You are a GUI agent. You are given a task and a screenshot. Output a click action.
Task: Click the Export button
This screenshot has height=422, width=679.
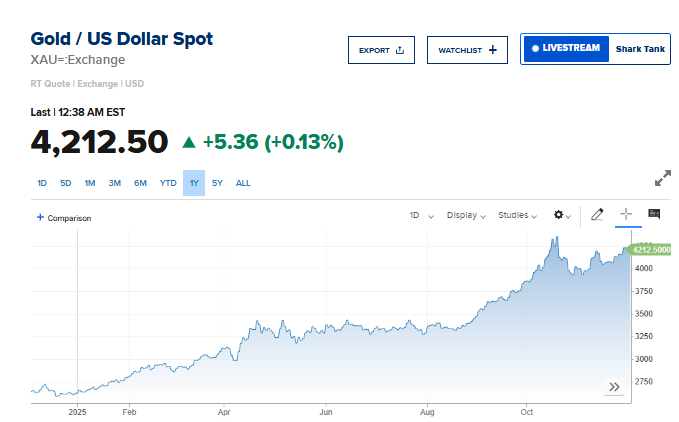pyautogui.click(x=380, y=50)
